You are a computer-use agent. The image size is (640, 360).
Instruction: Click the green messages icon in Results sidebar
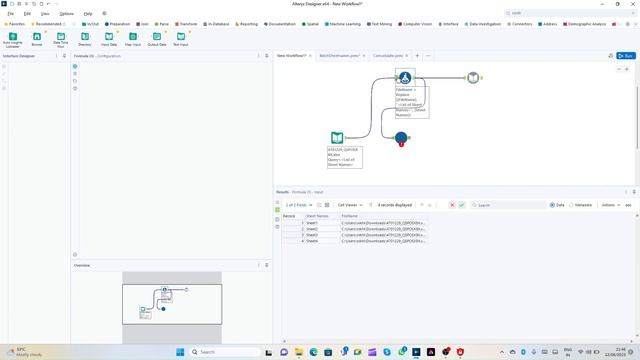pyautogui.click(x=278, y=209)
